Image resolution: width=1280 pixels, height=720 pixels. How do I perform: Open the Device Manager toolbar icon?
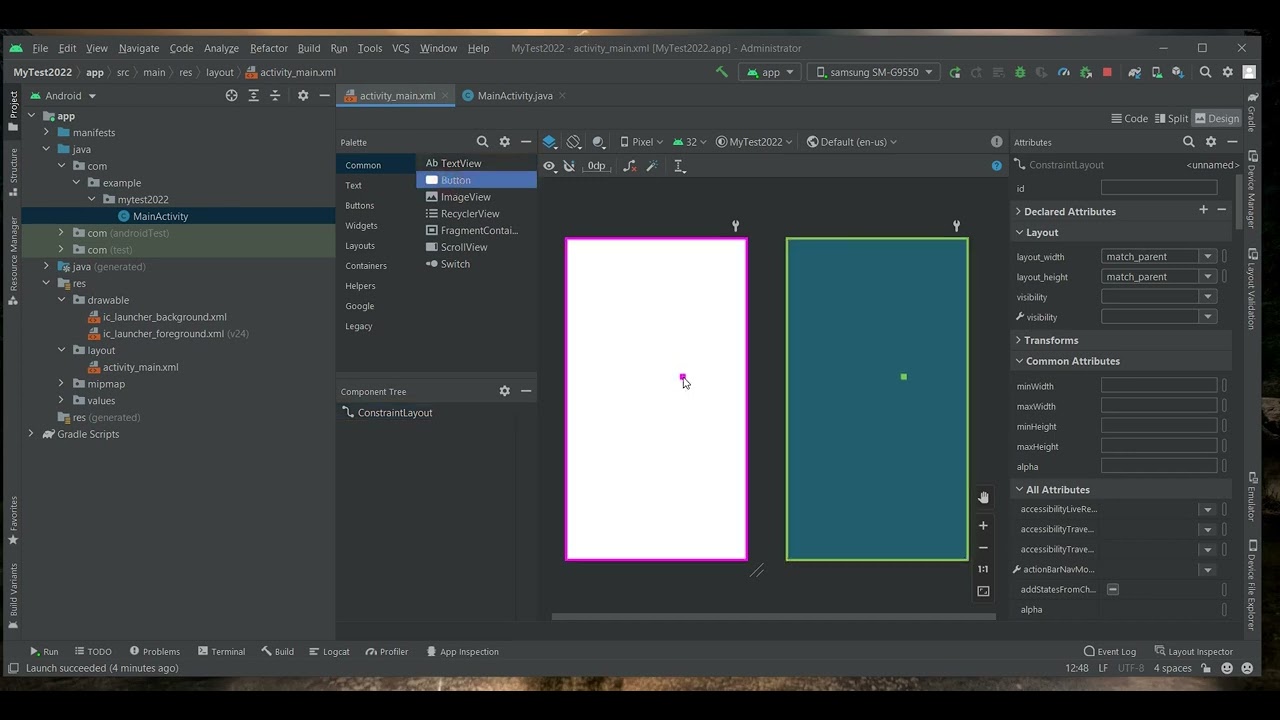click(1157, 72)
